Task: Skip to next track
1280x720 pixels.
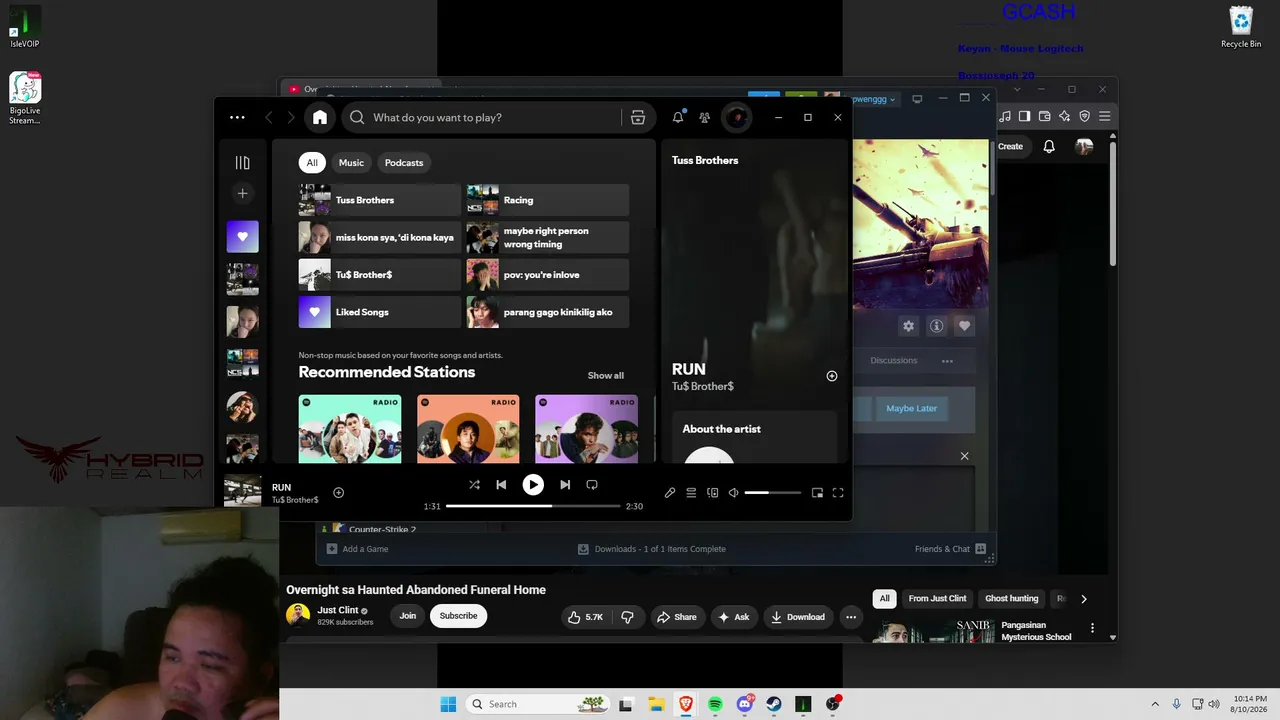Action: pos(565,485)
